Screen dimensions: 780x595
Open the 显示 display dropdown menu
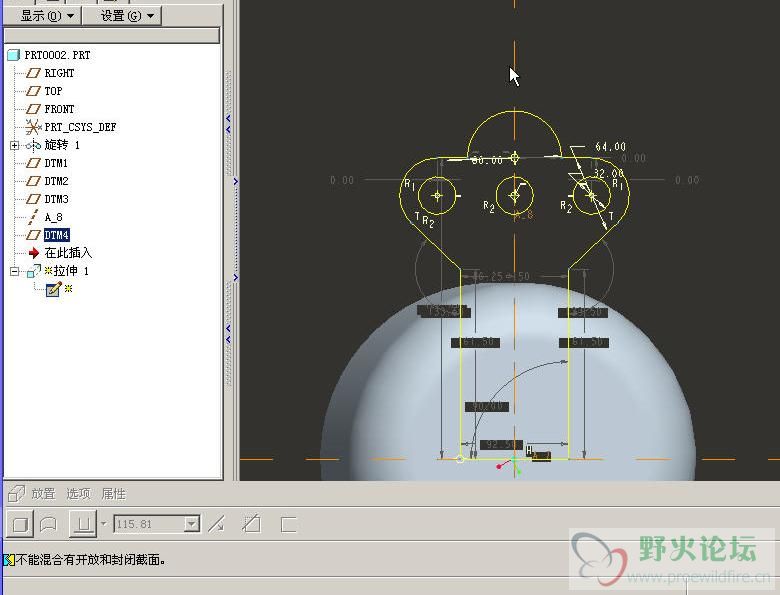click(x=42, y=16)
